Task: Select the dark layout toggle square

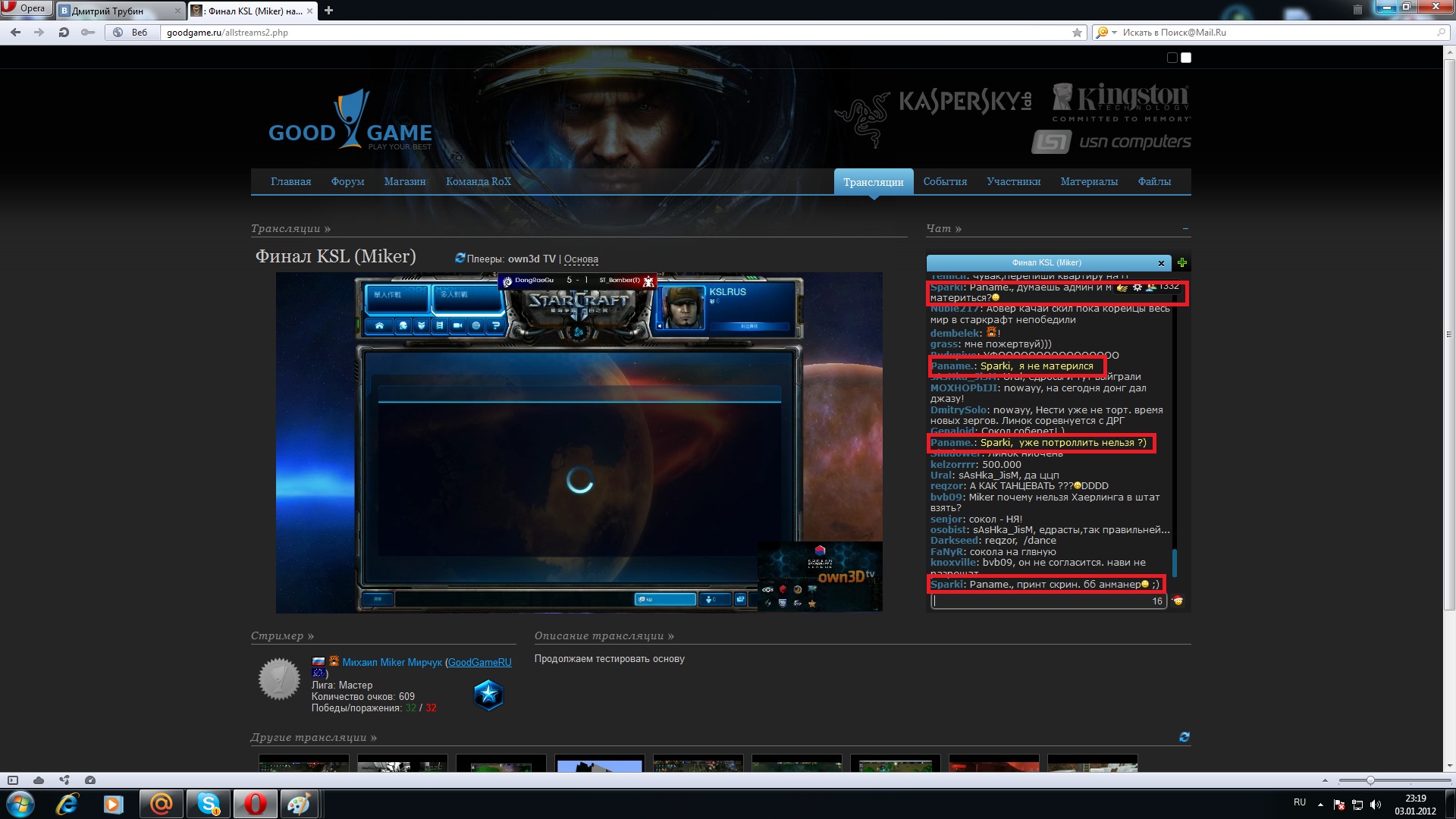Action: tap(1172, 58)
